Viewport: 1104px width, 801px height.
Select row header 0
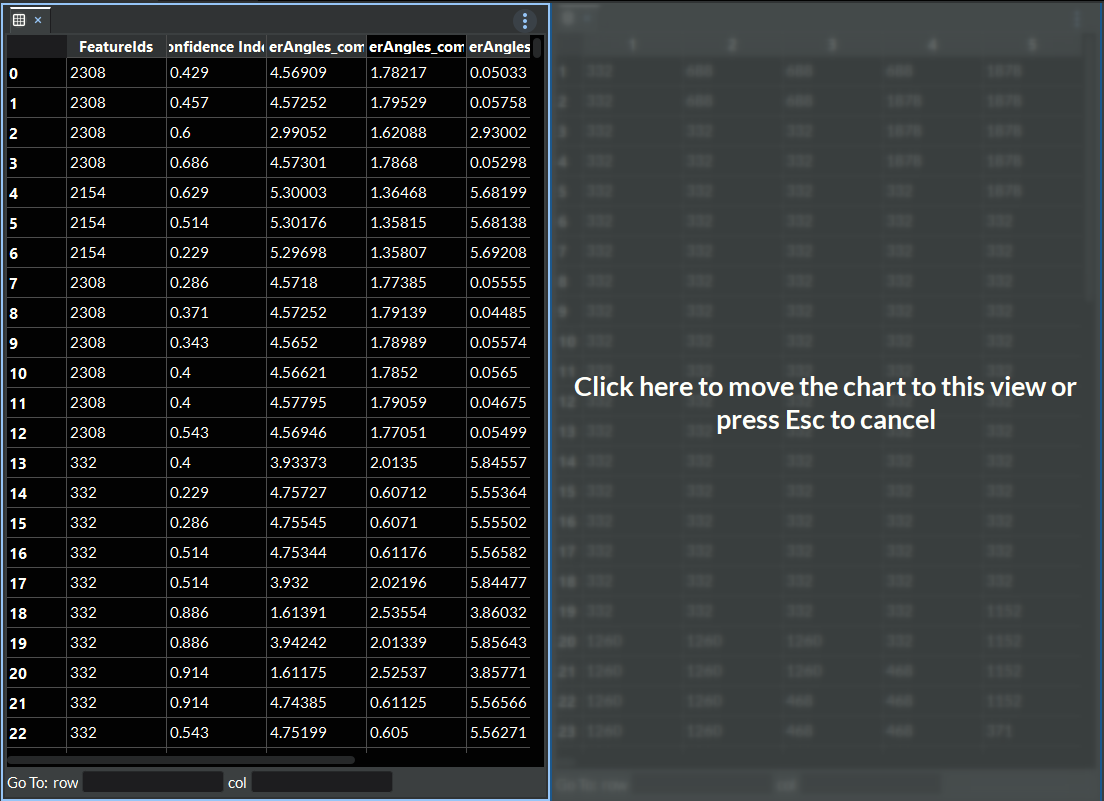click(x=36, y=73)
